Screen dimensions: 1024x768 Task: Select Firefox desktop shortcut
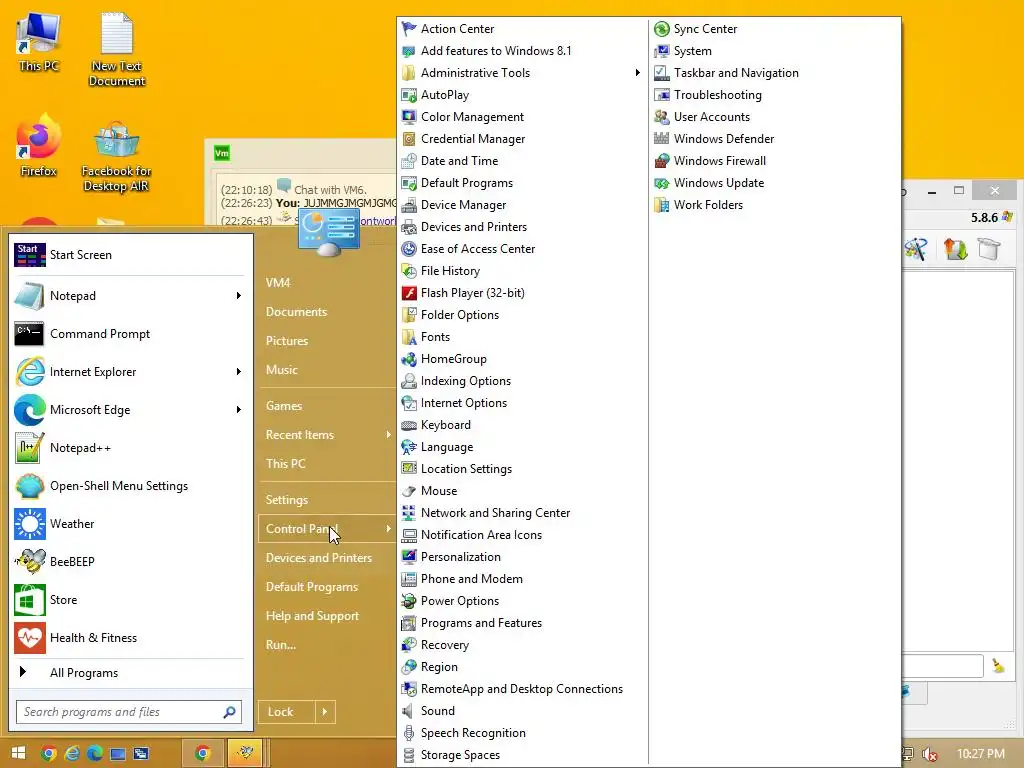[x=38, y=145]
